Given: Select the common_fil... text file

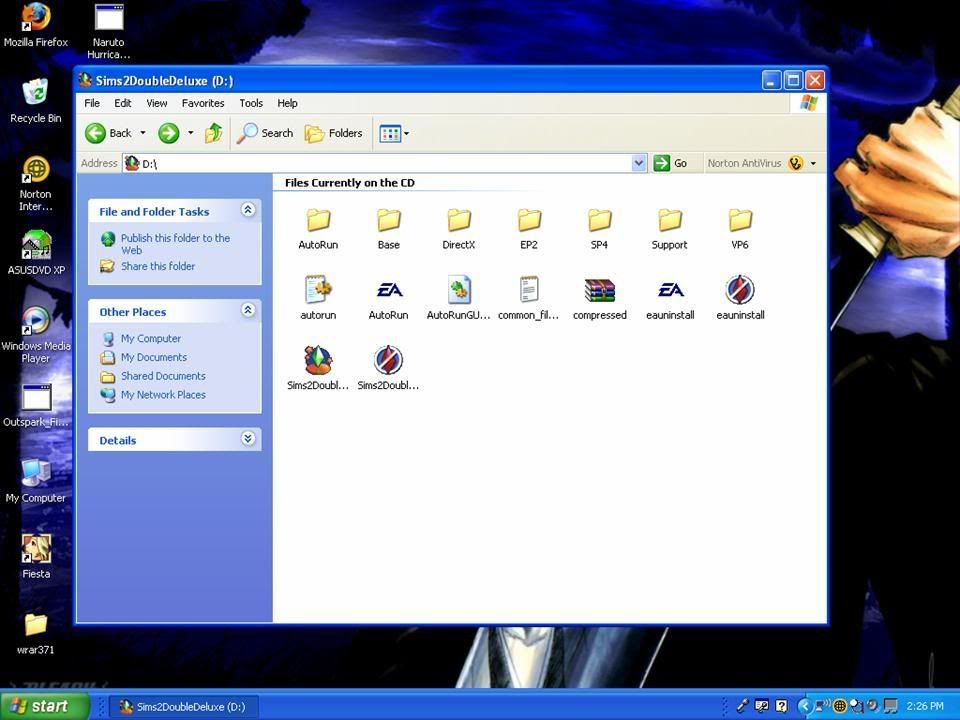Looking at the screenshot, I should tap(529, 298).
